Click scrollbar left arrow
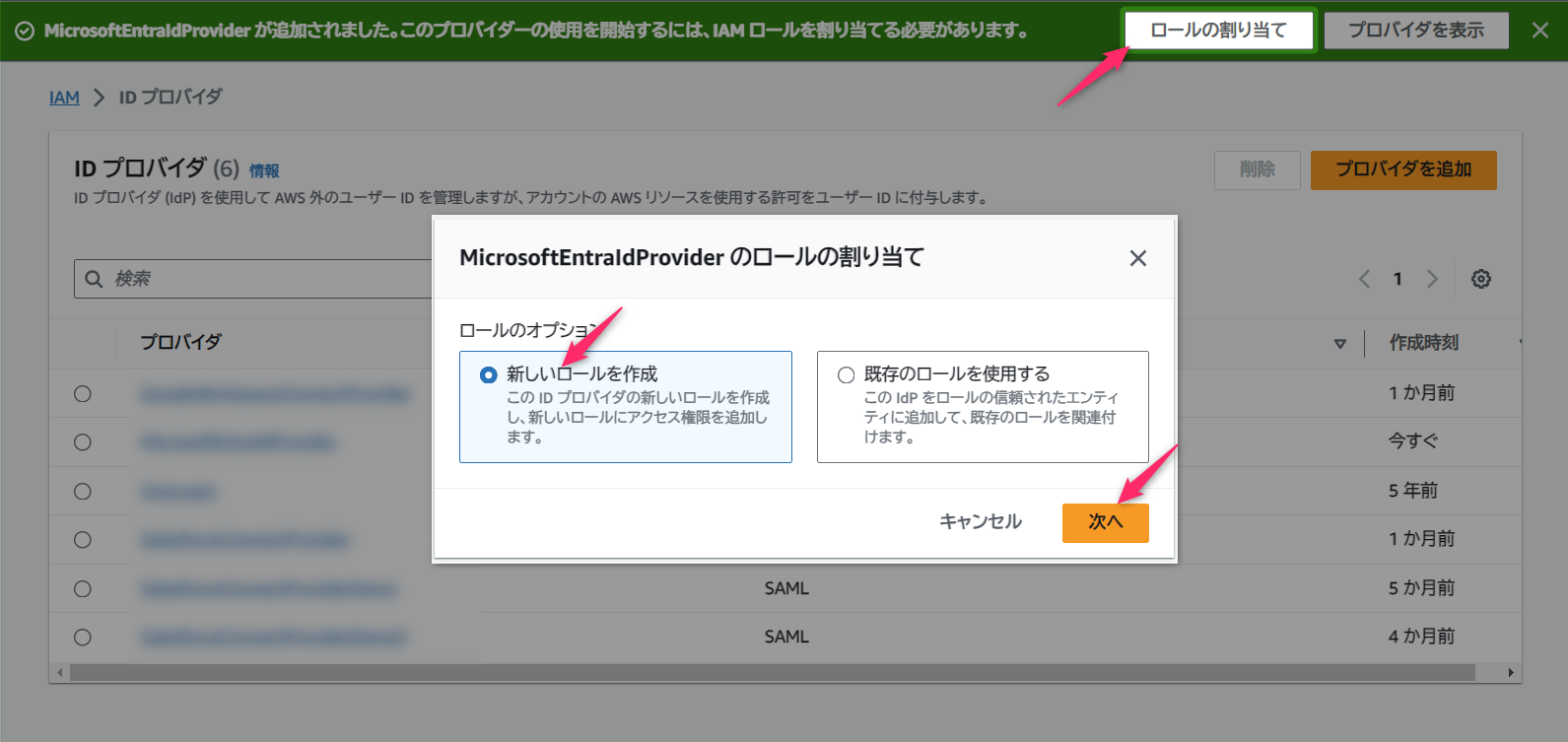This screenshot has height=742, width=1568. point(60,673)
